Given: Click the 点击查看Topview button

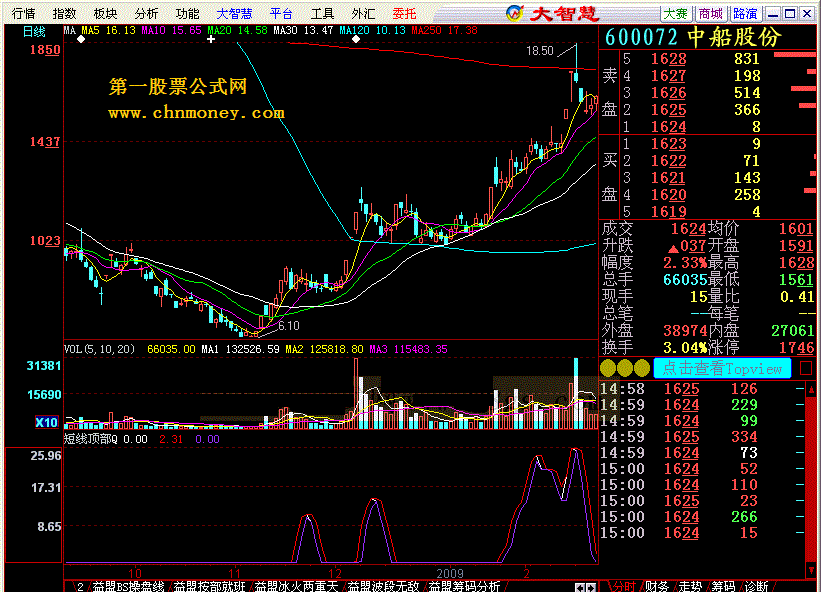Looking at the screenshot, I should pyautogui.click(x=722, y=368).
